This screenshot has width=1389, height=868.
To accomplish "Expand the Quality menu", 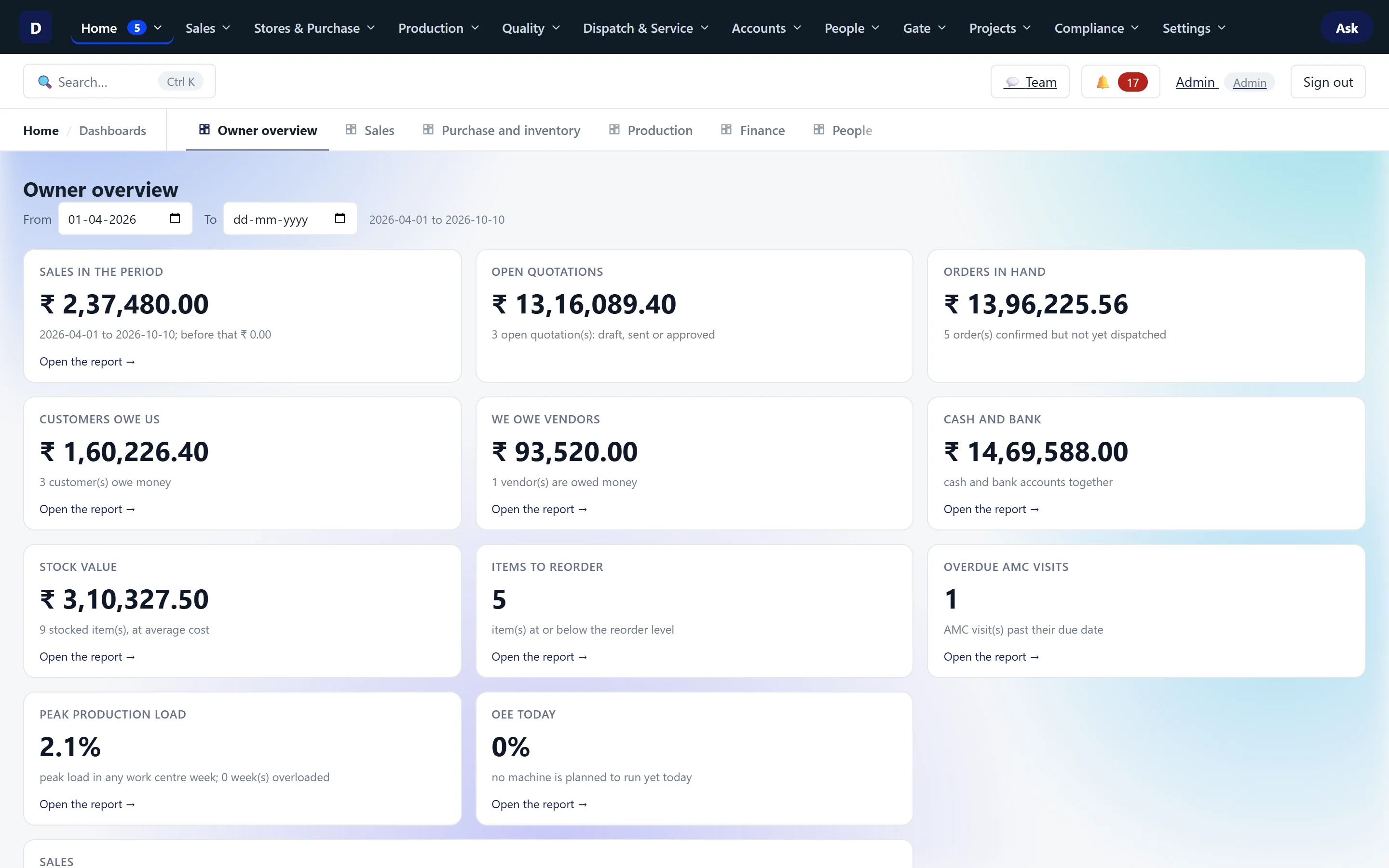I will coord(531,27).
